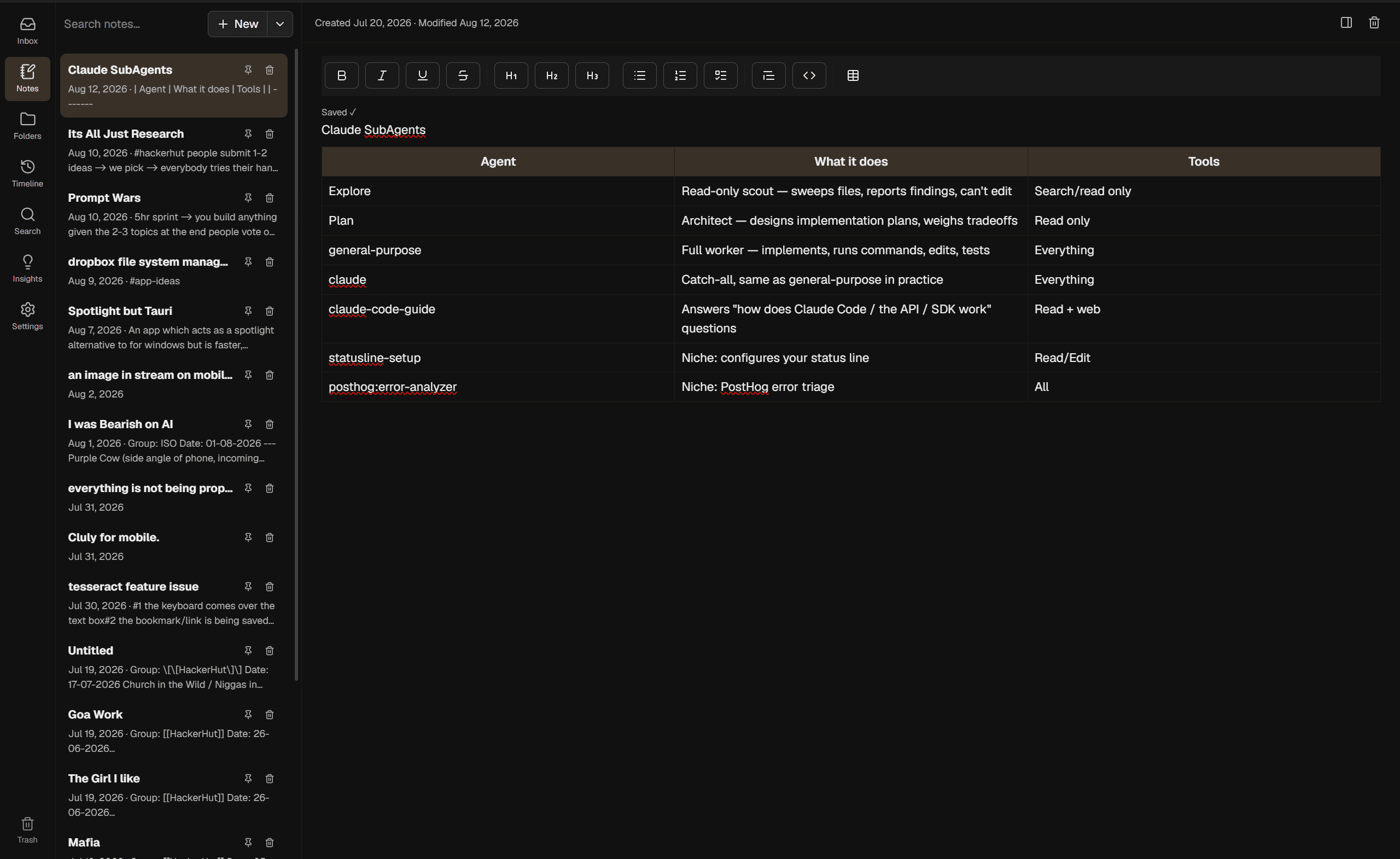This screenshot has width=1400, height=859.
Task: Pin the I was Bearish on AI note
Action: tap(248, 424)
